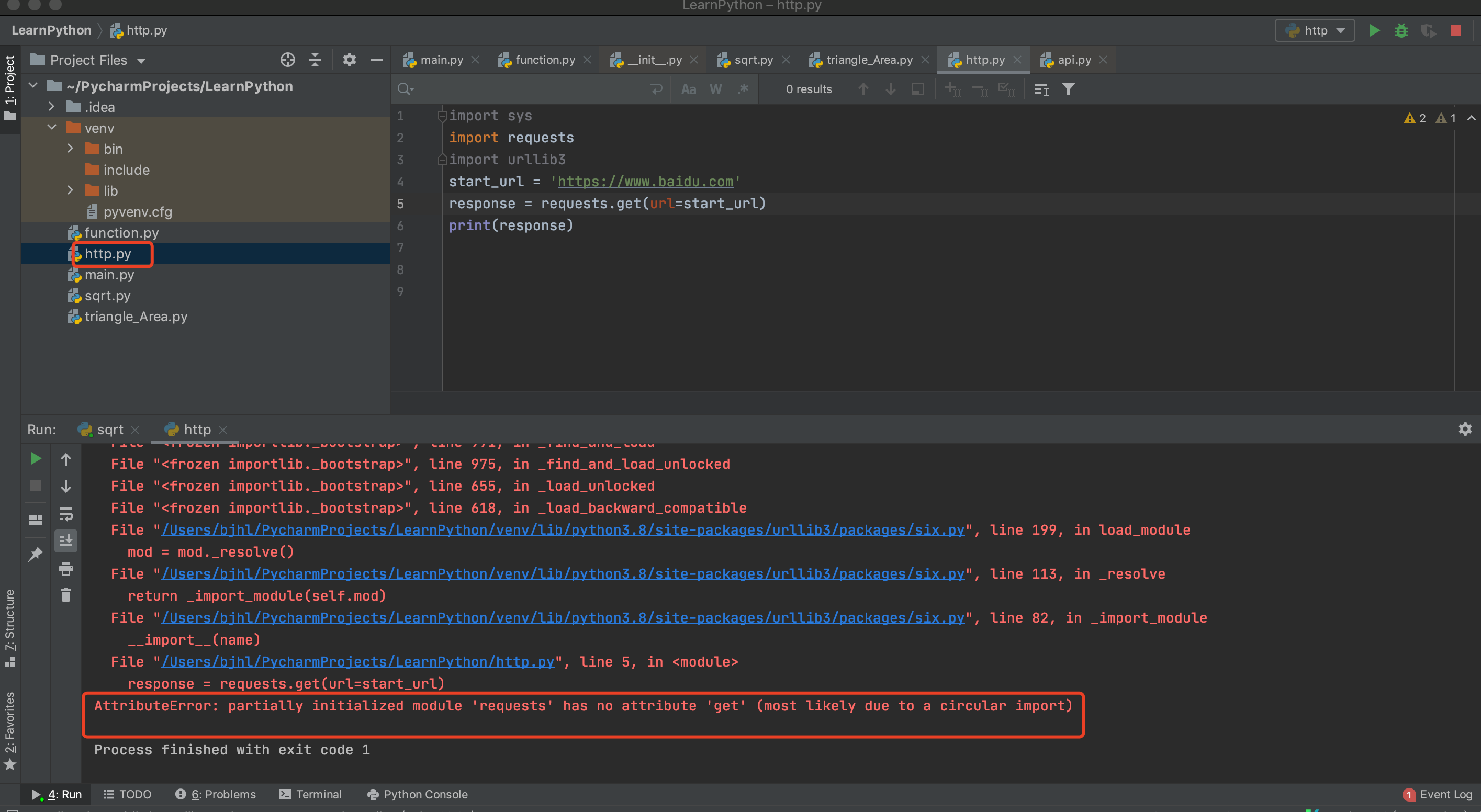
Task: Open the baidu.com URL link in code
Action: (x=645, y=182)
